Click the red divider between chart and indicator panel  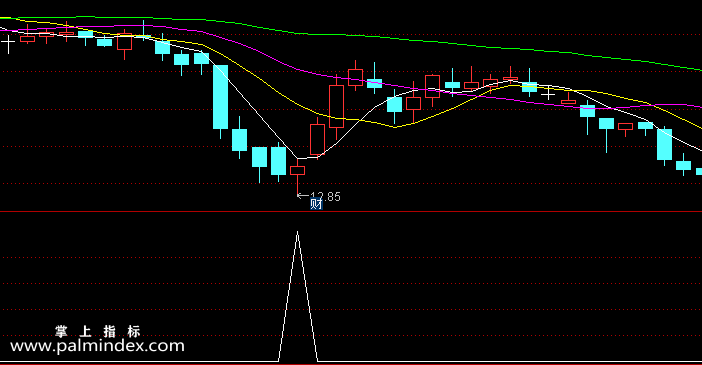[x=351, y=211]
